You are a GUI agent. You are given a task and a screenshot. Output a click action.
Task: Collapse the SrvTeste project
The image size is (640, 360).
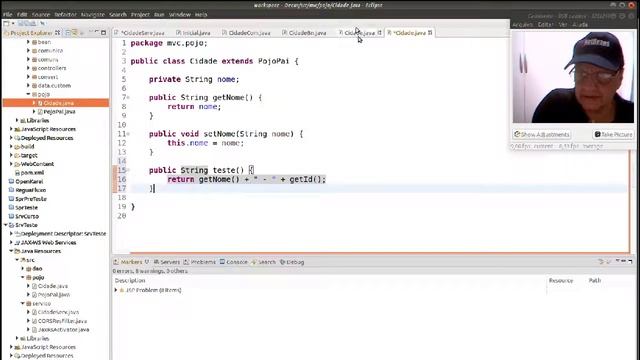coord(6,225)
